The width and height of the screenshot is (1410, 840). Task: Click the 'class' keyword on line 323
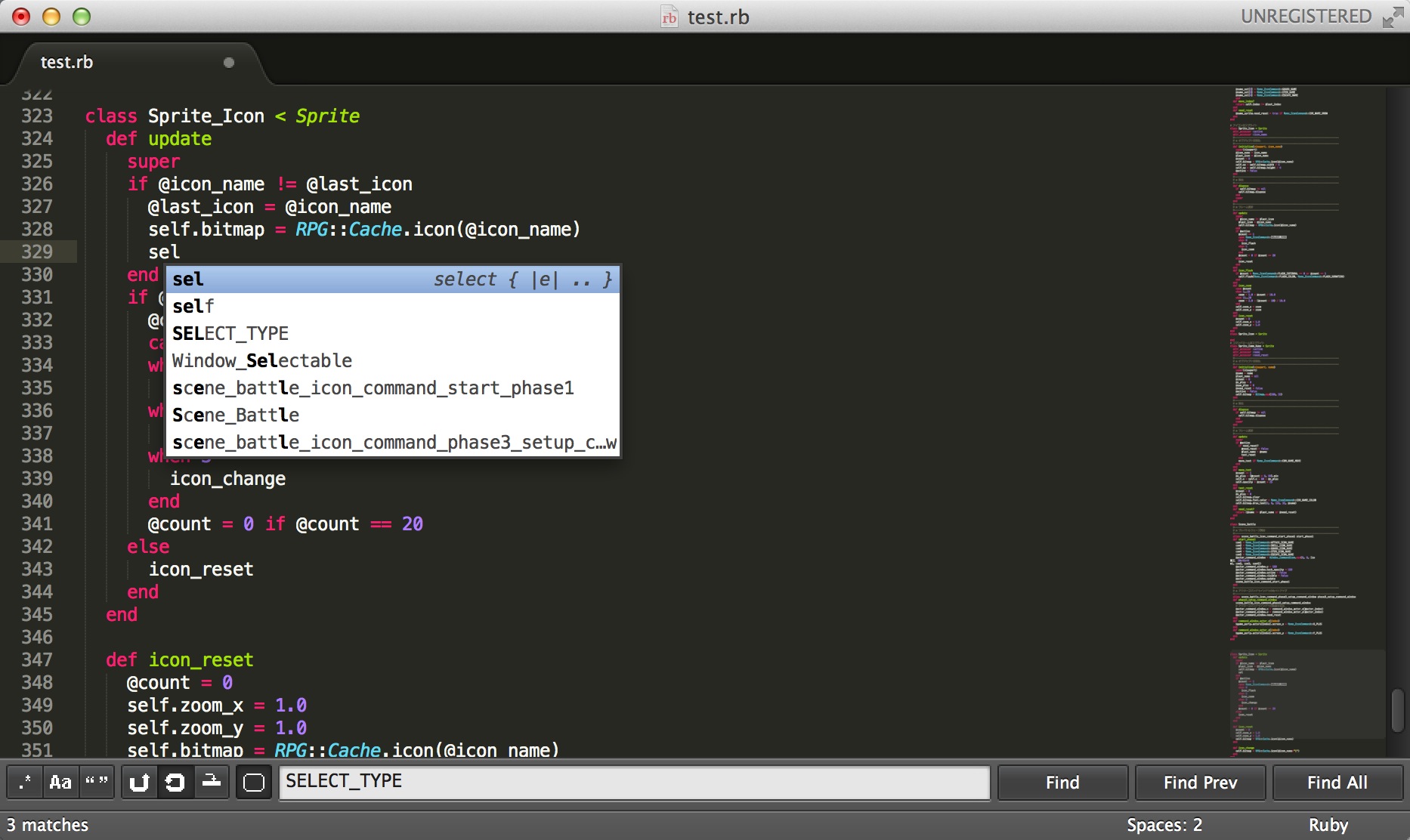111,116
